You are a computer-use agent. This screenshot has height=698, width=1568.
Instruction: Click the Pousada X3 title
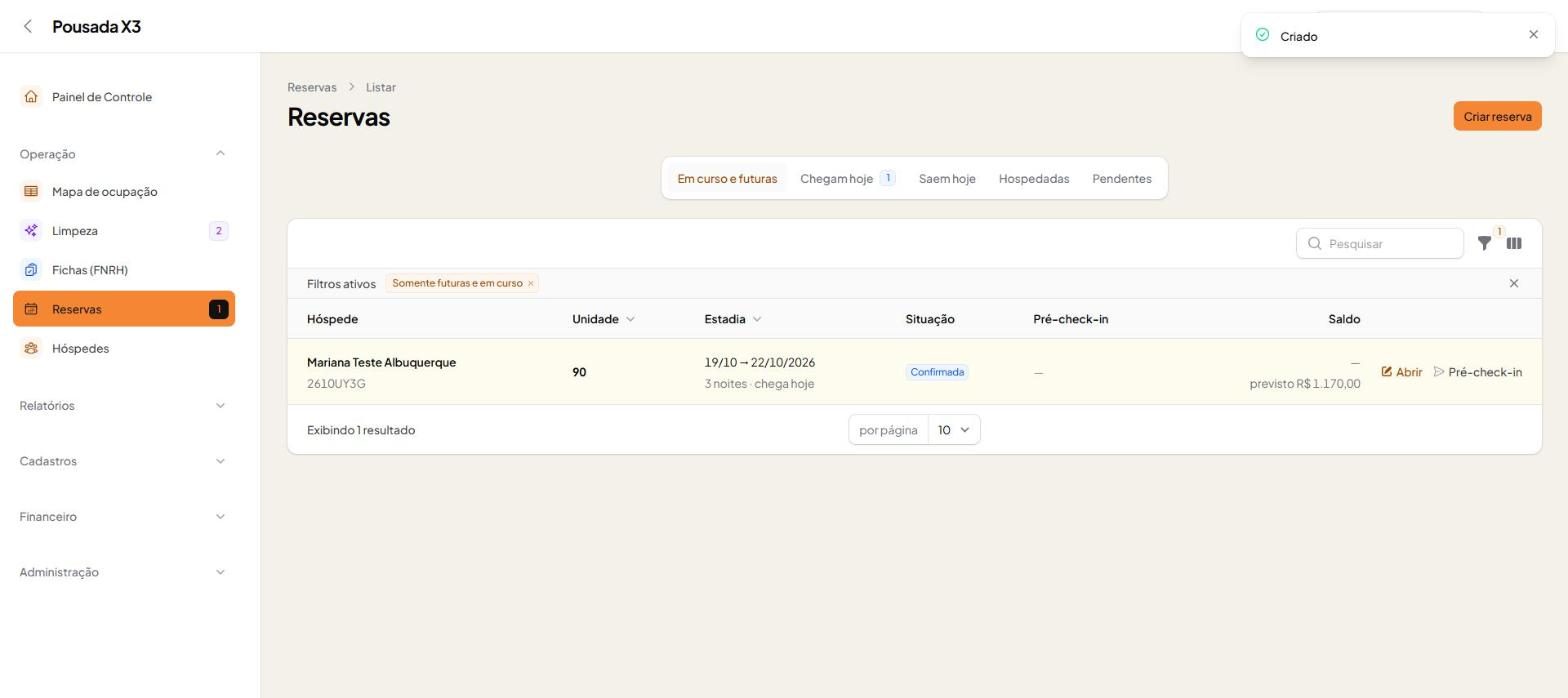(96, 26)
